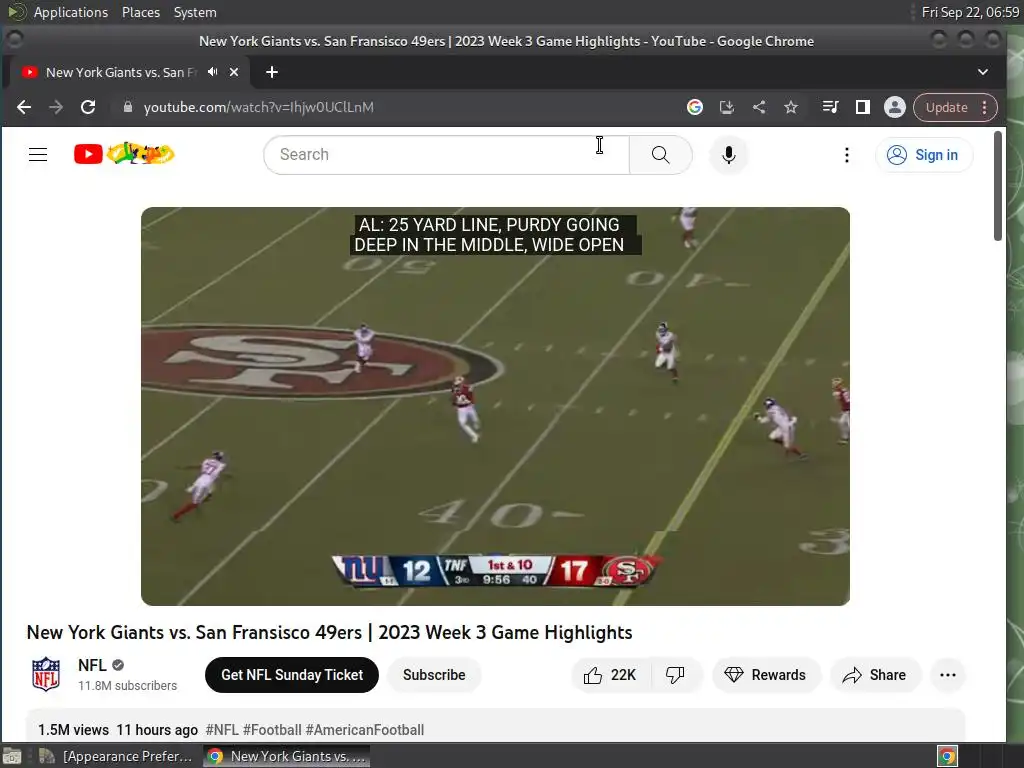
Task: Click the 1.5M views text
Action: [x=73, y=729]
